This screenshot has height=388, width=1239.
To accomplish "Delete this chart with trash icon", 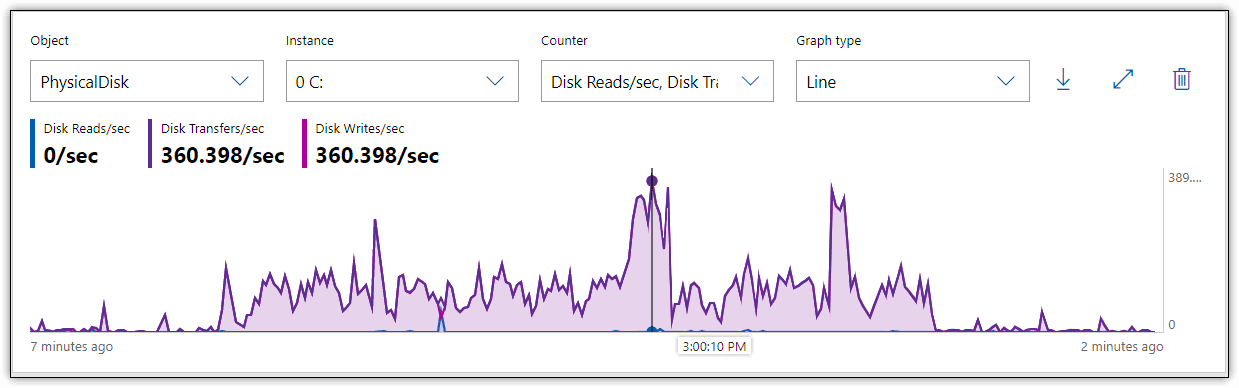I will point(1182,80).
